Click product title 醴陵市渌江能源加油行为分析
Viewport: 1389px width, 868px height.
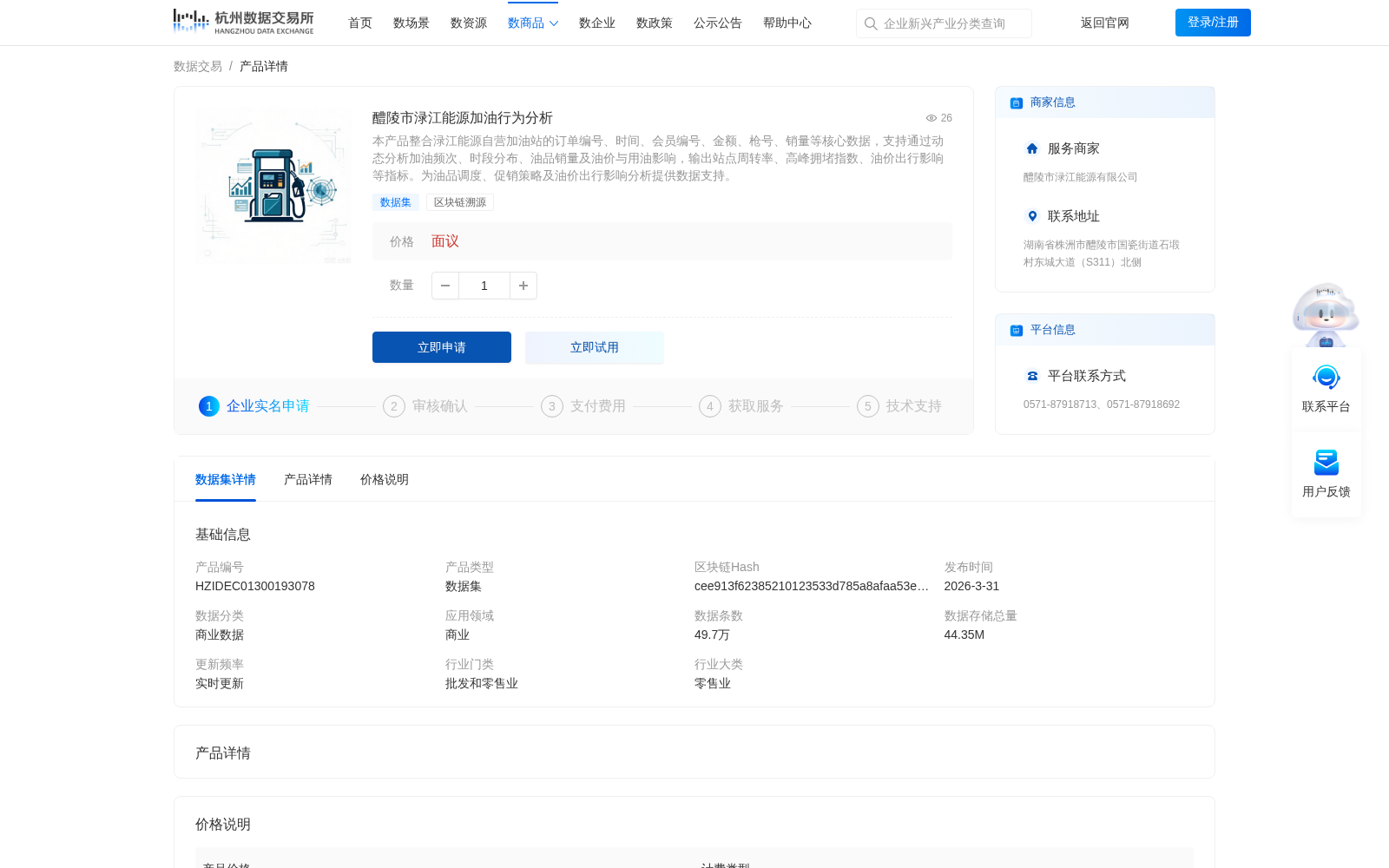tap(463, 118)
